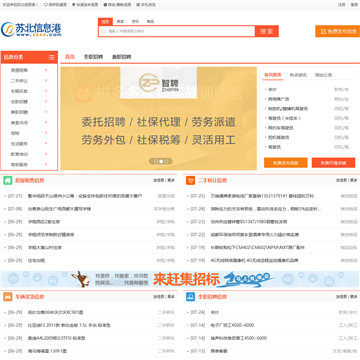Expand the 教育培训 category arrow

pos(46,154)
